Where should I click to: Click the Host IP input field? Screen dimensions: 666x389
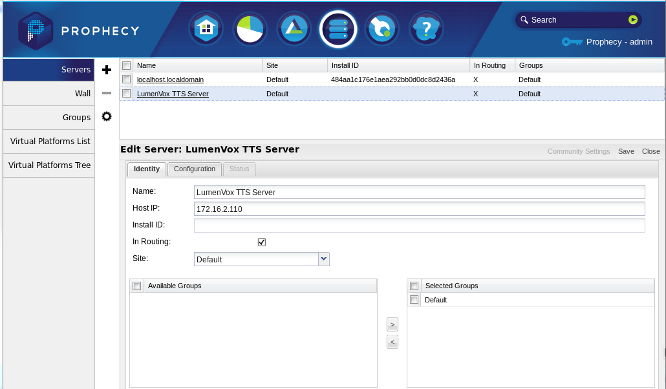[419, 209]
